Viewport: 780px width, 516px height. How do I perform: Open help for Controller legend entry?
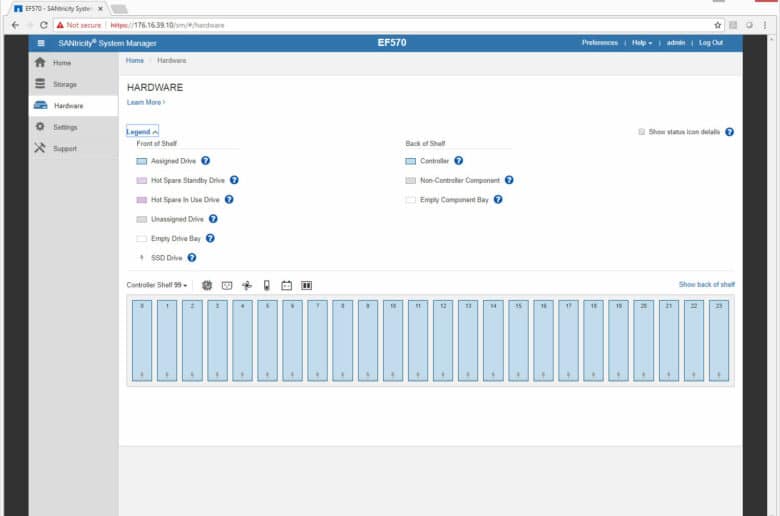point(459,160)
